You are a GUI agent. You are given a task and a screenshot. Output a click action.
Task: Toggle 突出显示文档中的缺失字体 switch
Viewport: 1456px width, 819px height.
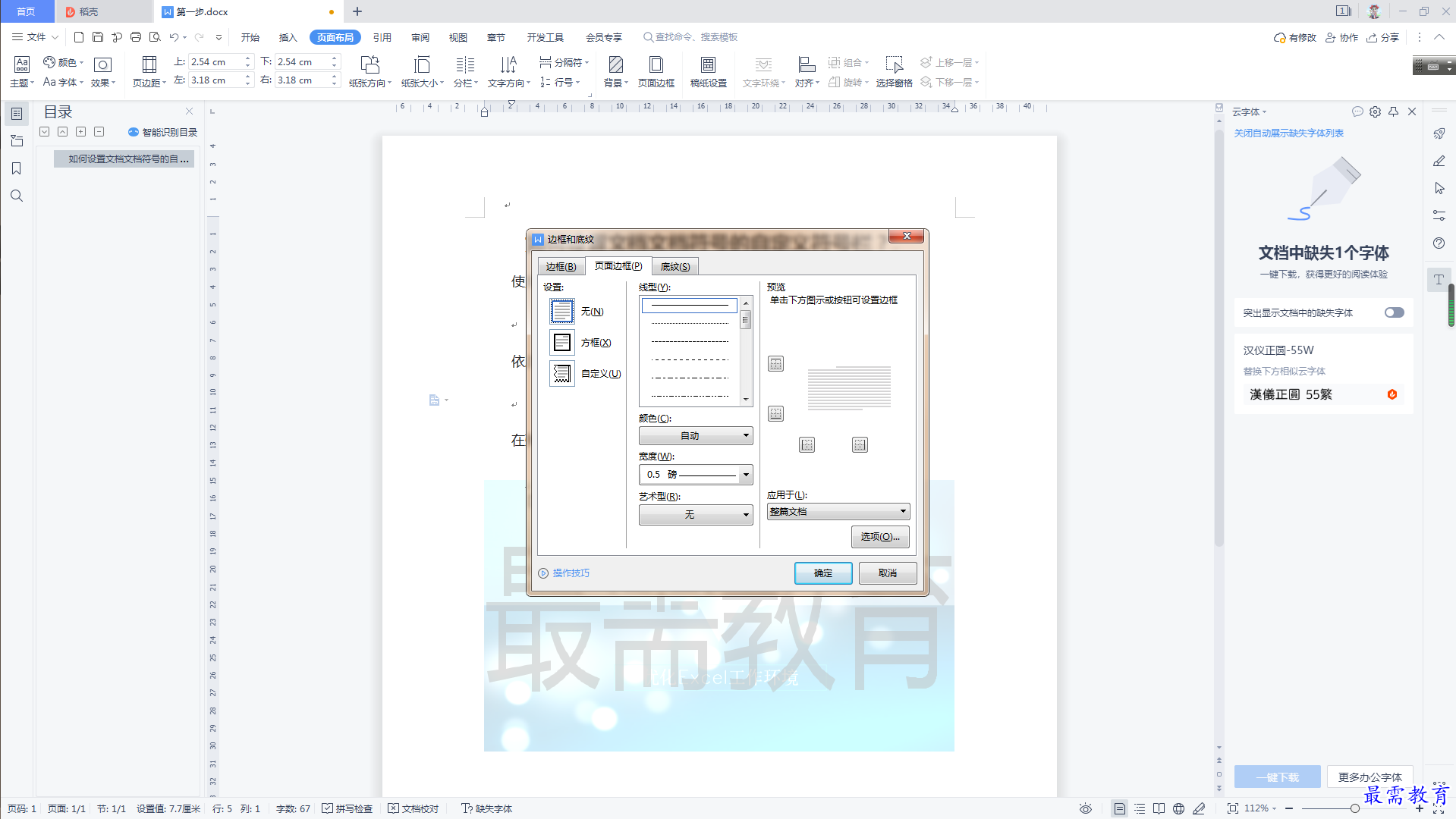pos(1394,312)
